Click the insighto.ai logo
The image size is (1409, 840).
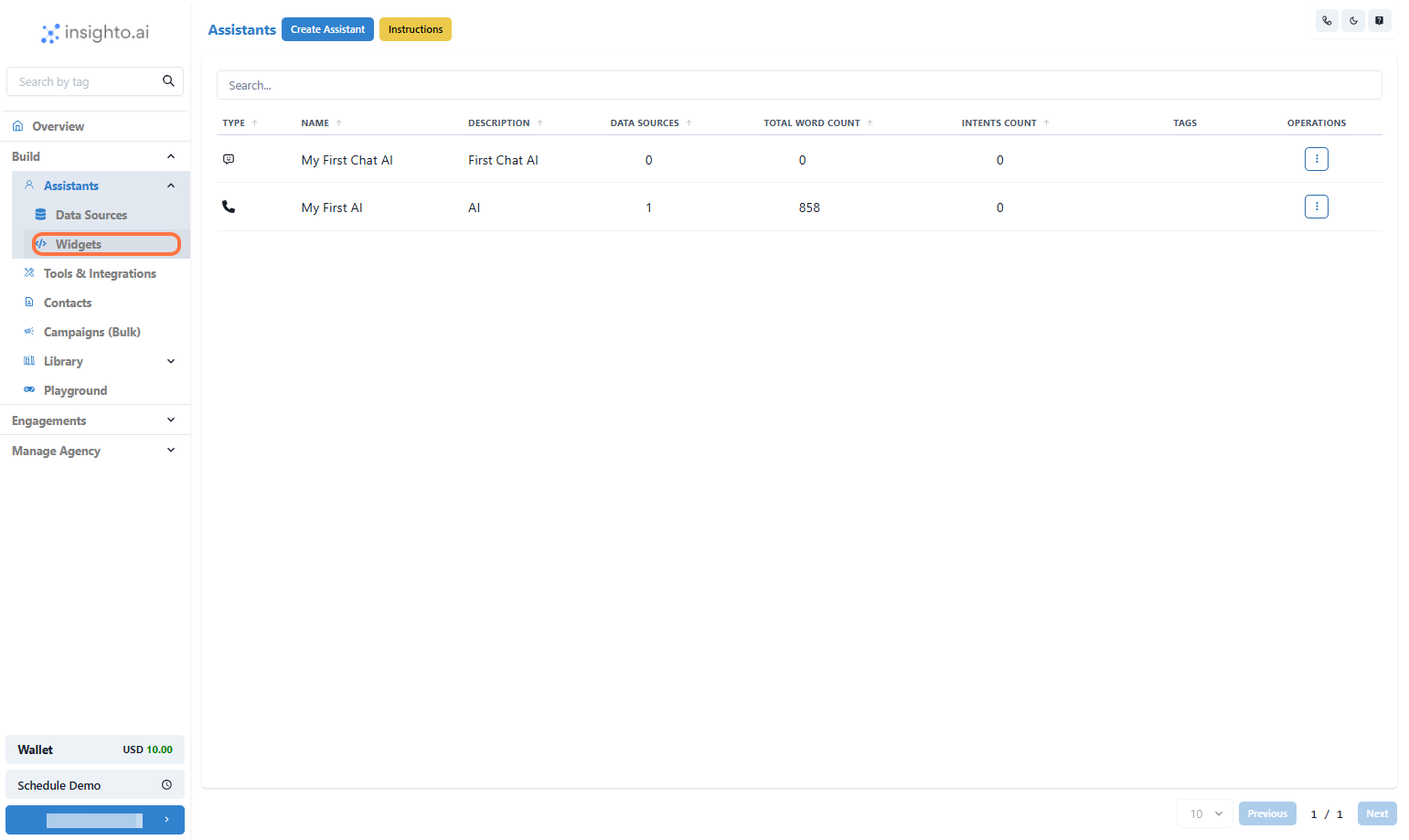tap(95, 33)
